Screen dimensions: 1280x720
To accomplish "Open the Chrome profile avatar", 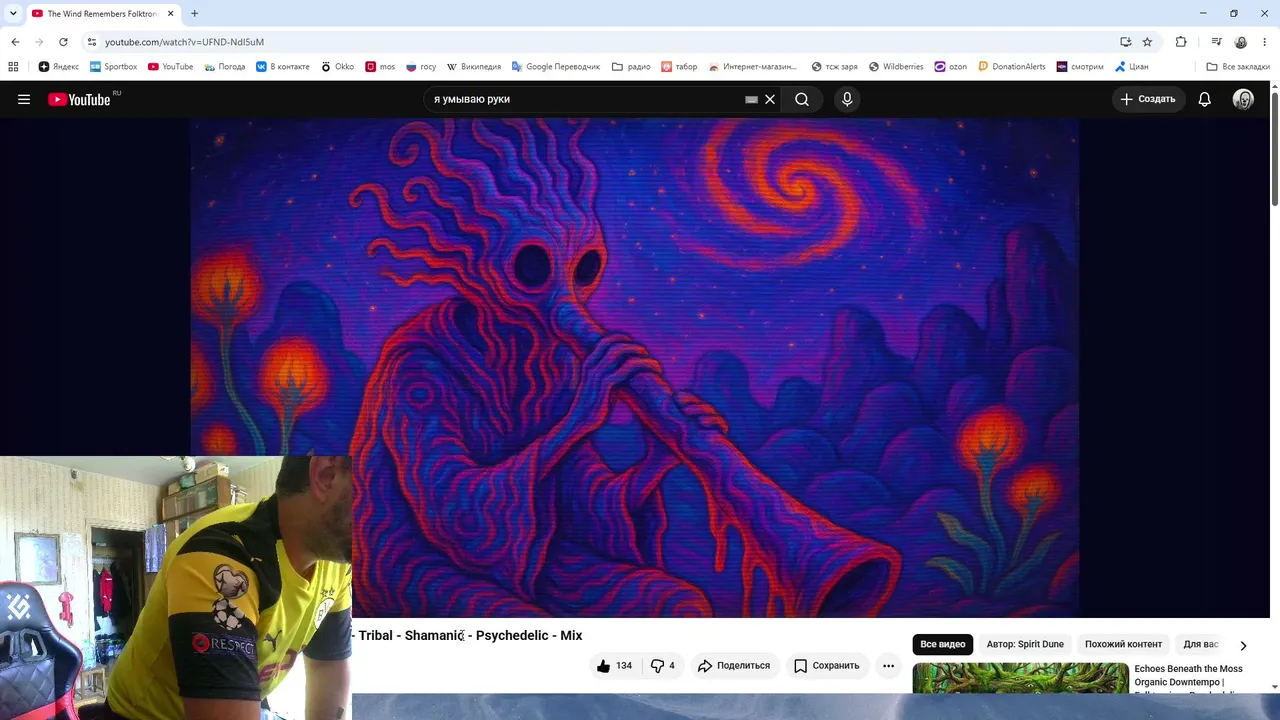I will pos(1241,42).
